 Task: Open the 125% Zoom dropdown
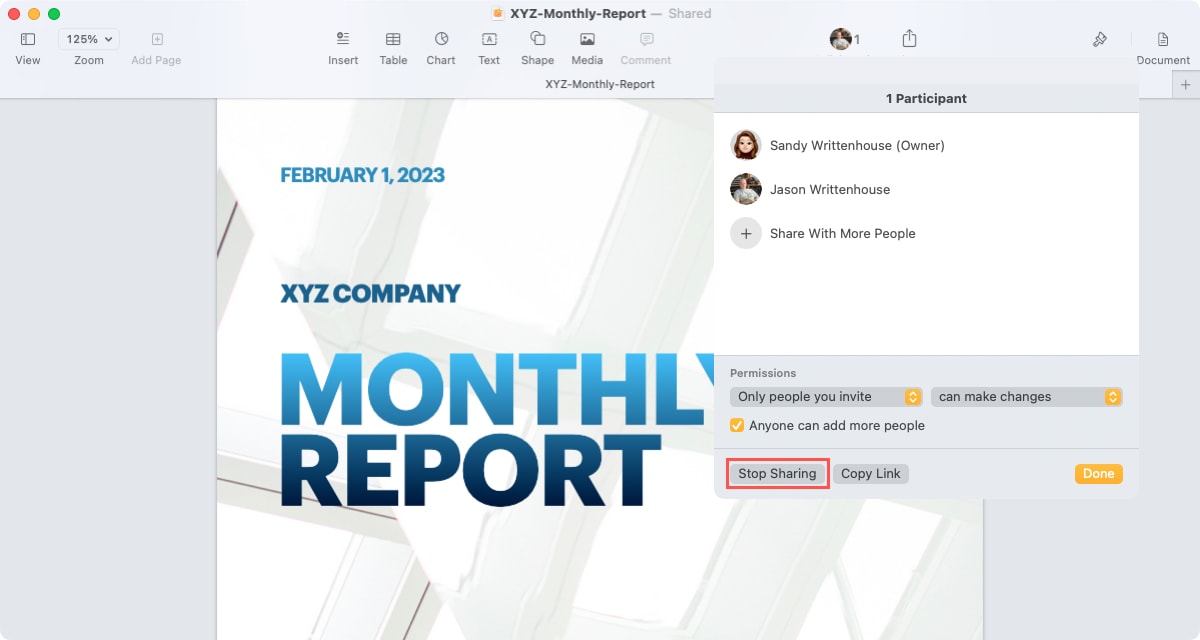89,39
